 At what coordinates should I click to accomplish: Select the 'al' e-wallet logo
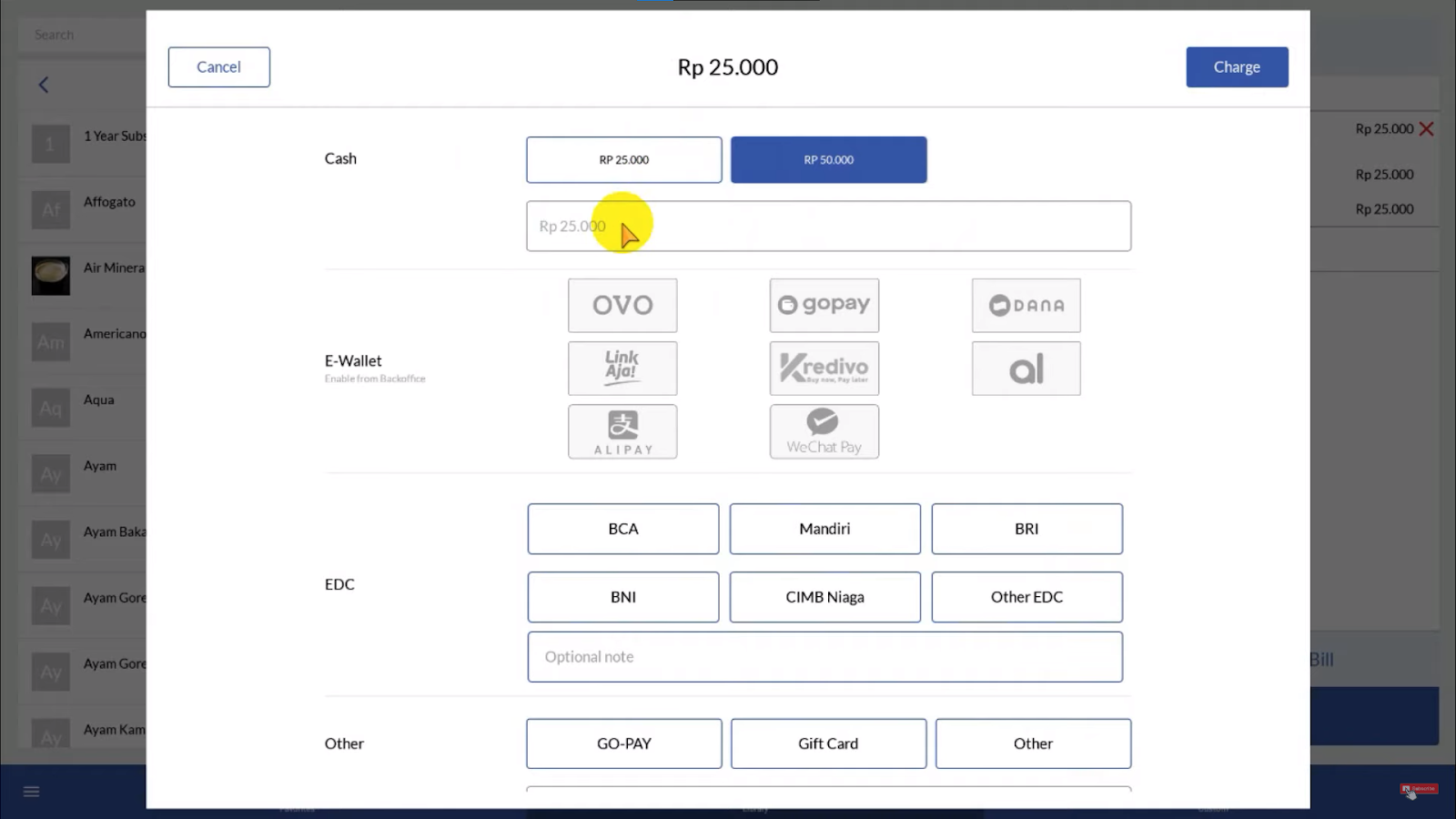tap(1026, 369)
